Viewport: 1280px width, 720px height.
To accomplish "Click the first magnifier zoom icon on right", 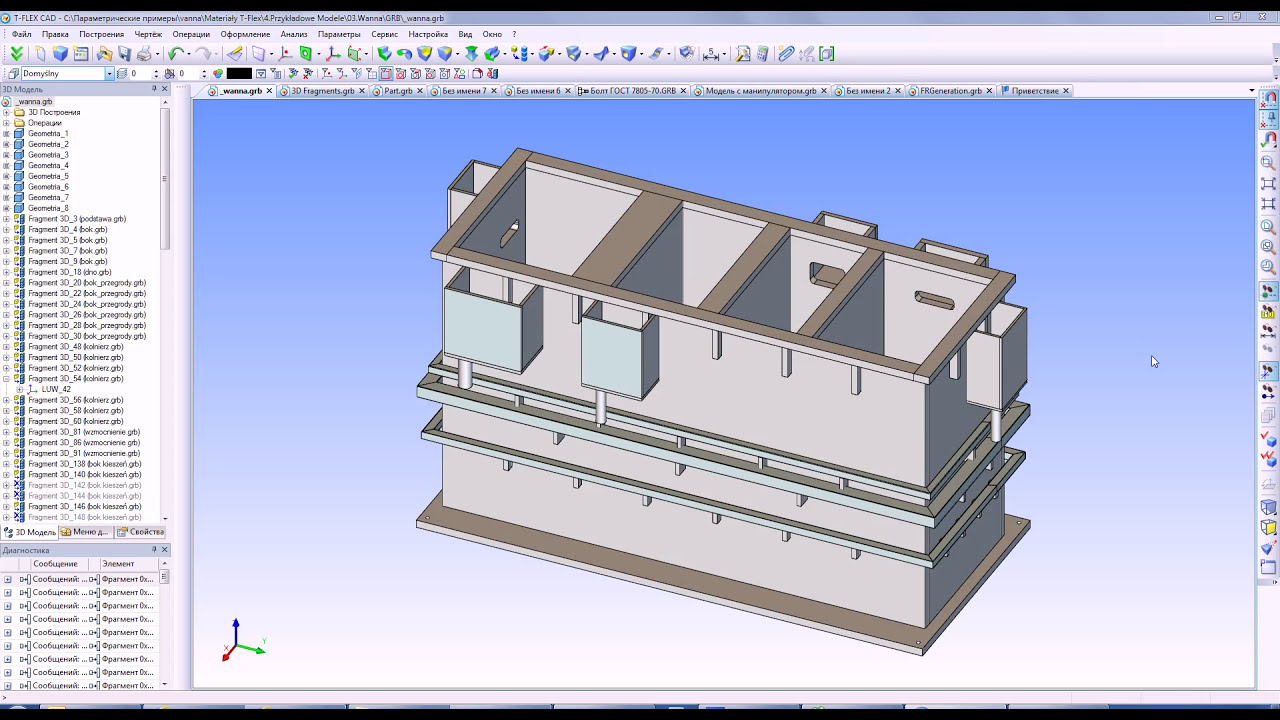I will 1268,163.
